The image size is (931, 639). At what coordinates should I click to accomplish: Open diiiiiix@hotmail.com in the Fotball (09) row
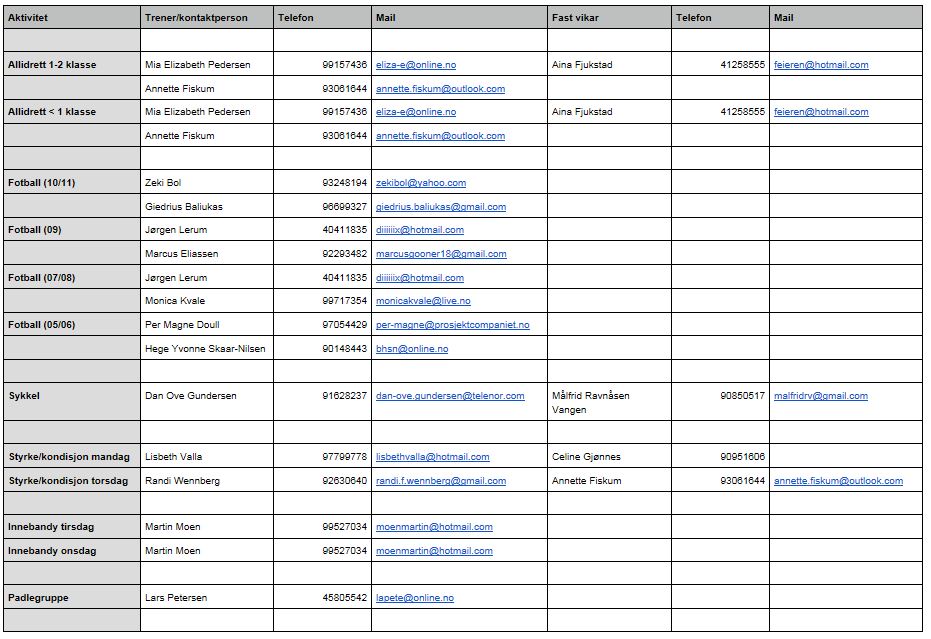point(420,230)
